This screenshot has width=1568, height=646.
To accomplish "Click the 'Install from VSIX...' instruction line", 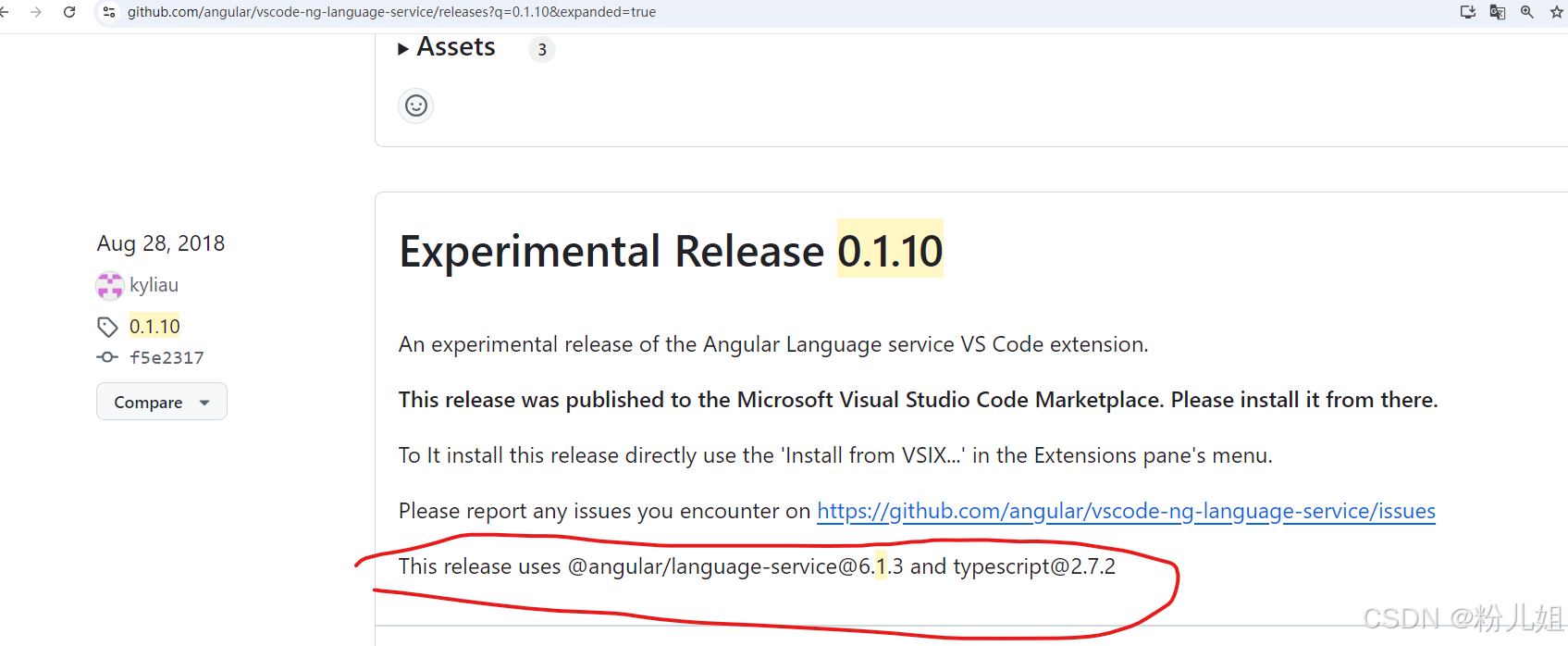I will coord(835,455).
